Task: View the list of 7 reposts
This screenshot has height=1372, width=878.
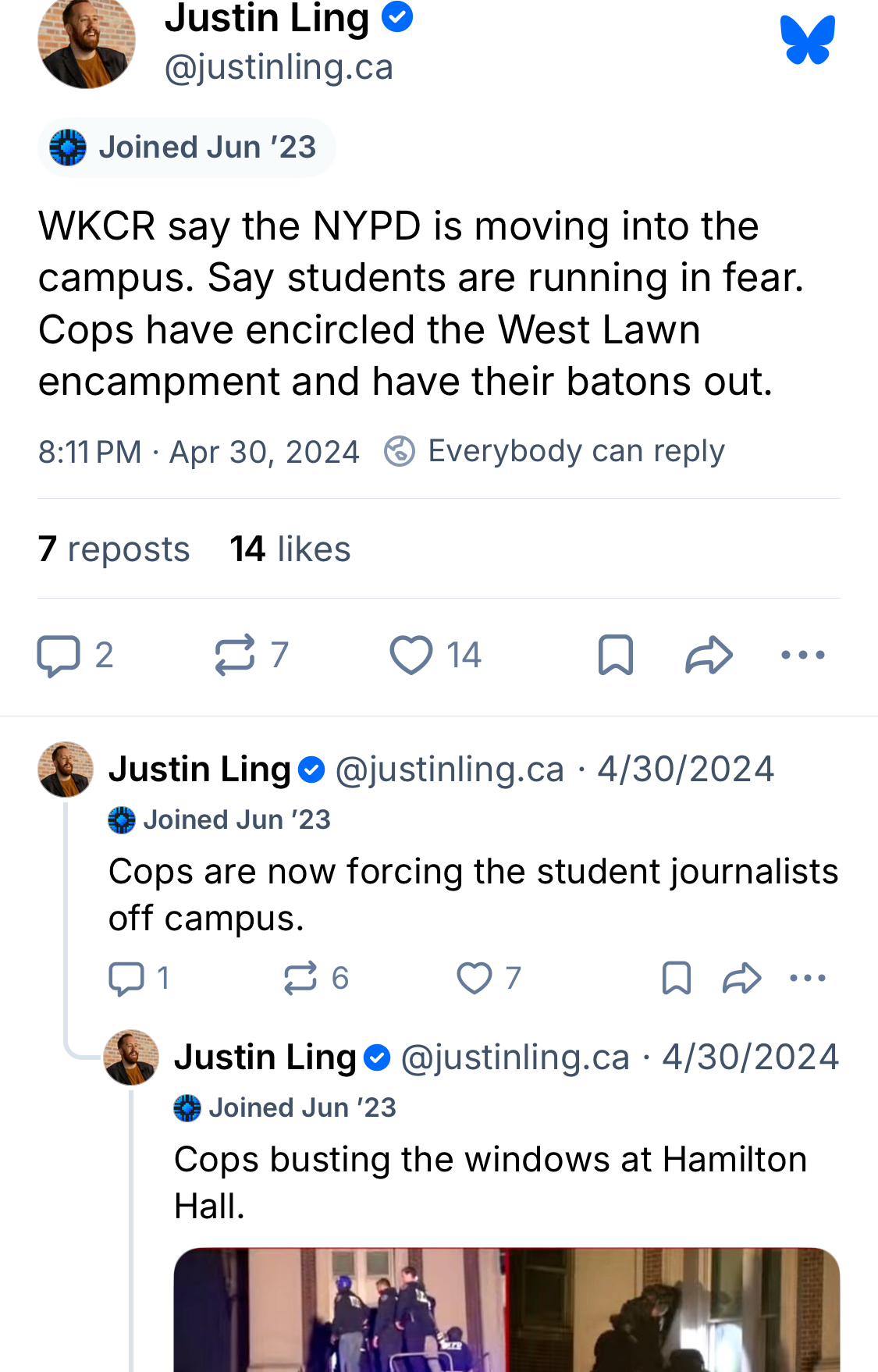Action: 114,549
